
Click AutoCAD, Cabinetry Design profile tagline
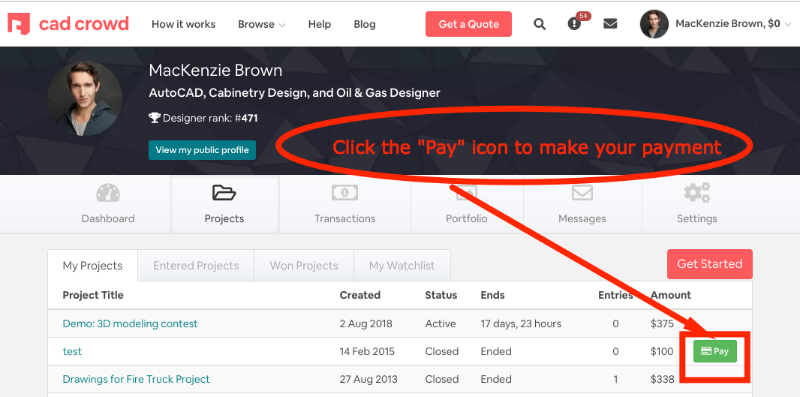pos(294,93)
